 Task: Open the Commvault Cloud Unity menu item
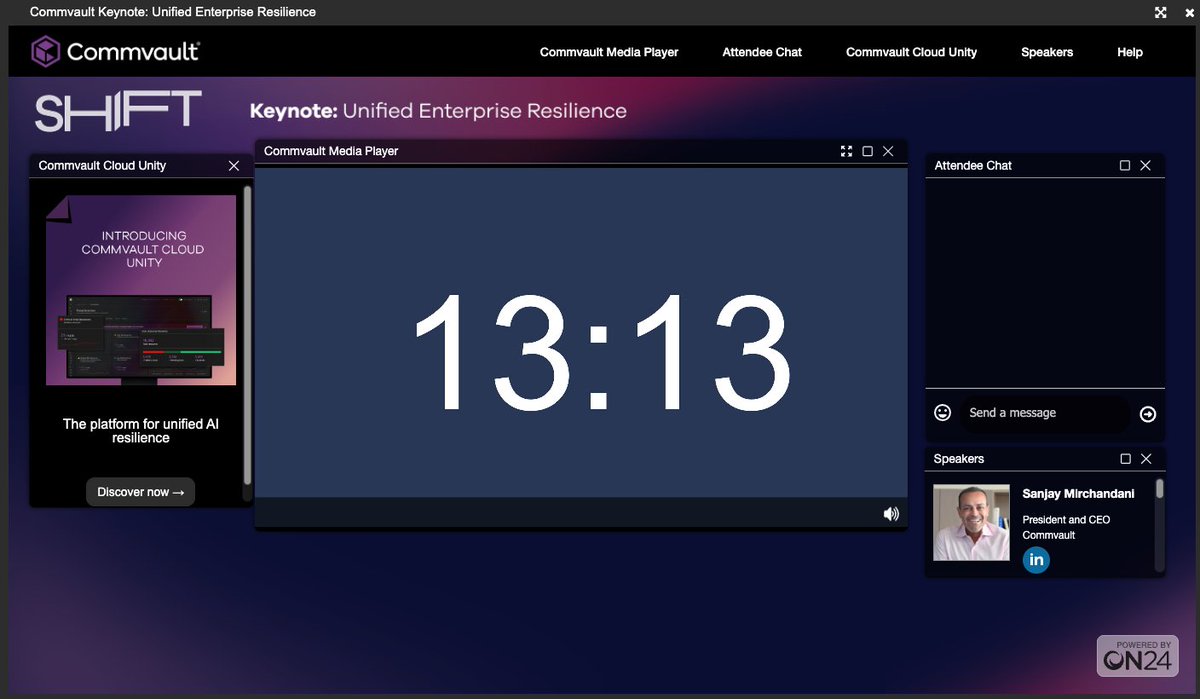click(x=911, y=52)
